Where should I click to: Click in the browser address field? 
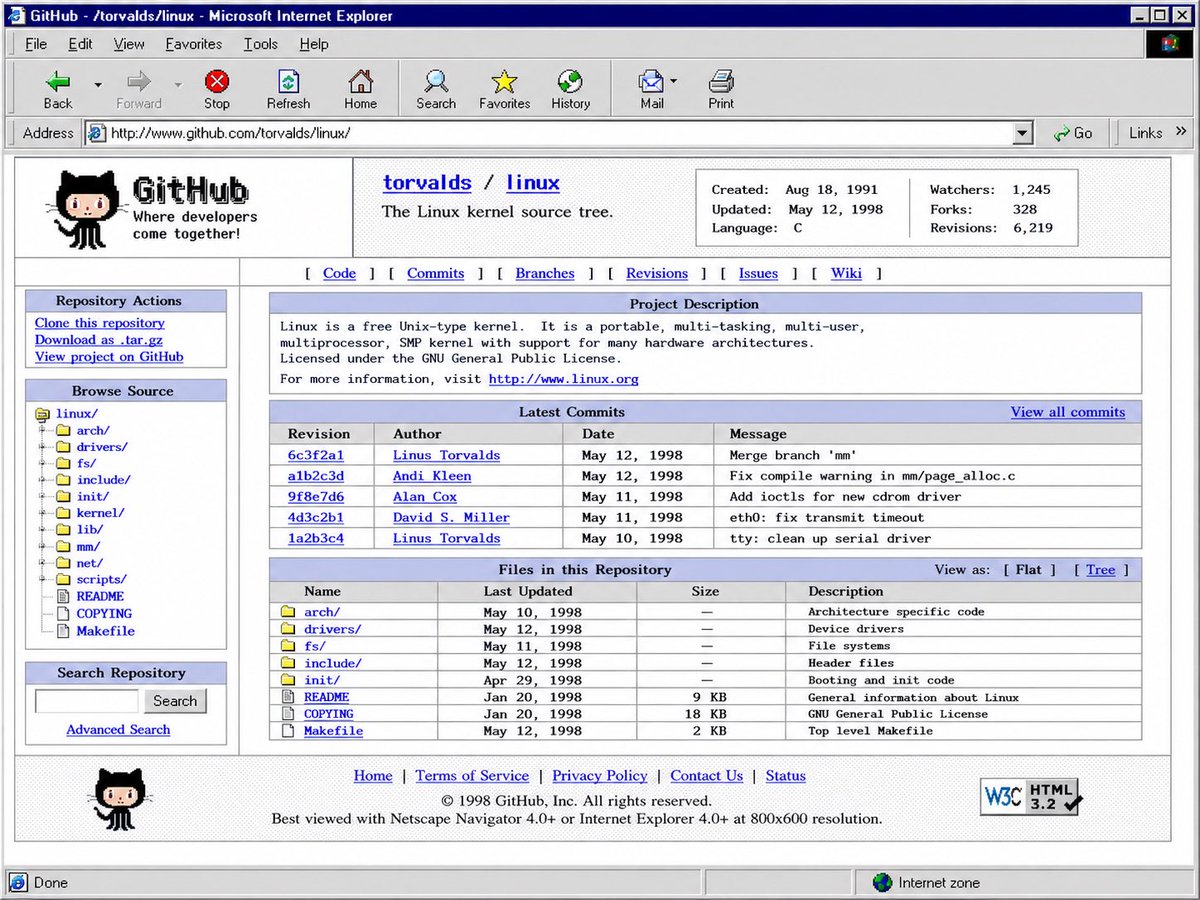coord(560,133)
